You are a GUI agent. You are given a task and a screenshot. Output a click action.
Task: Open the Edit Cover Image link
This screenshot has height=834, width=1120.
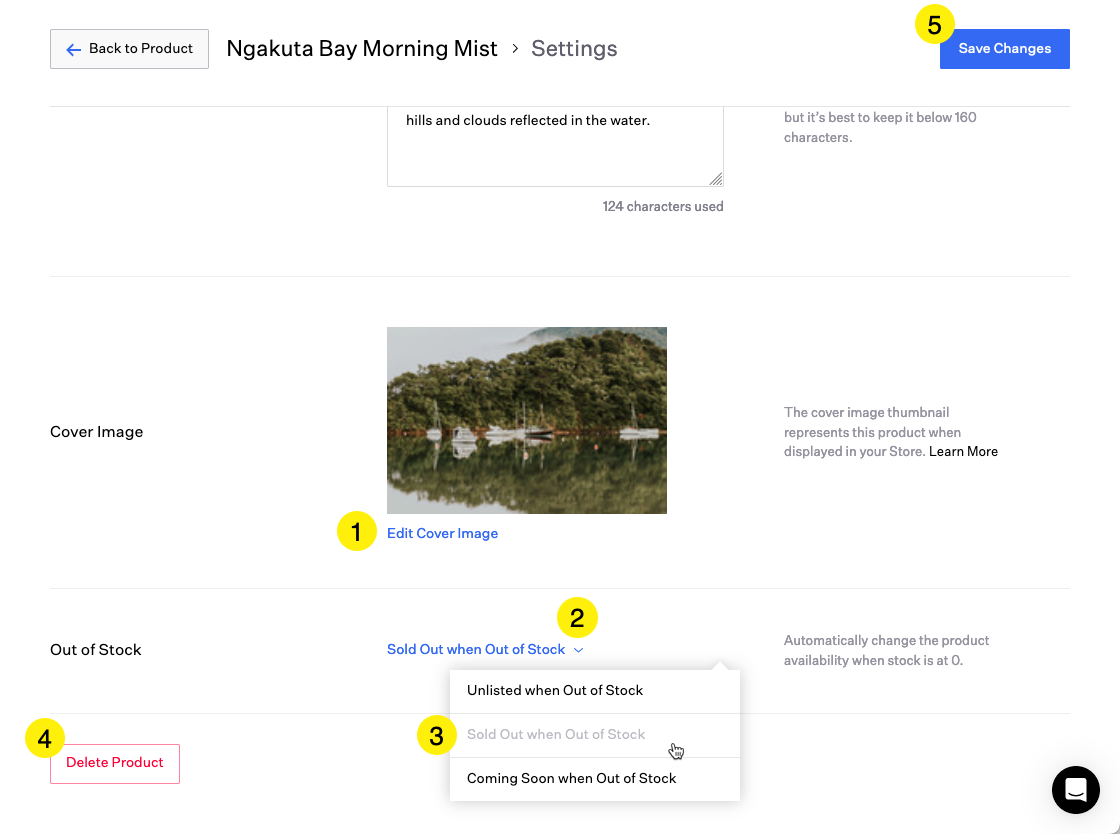(442, 534)
